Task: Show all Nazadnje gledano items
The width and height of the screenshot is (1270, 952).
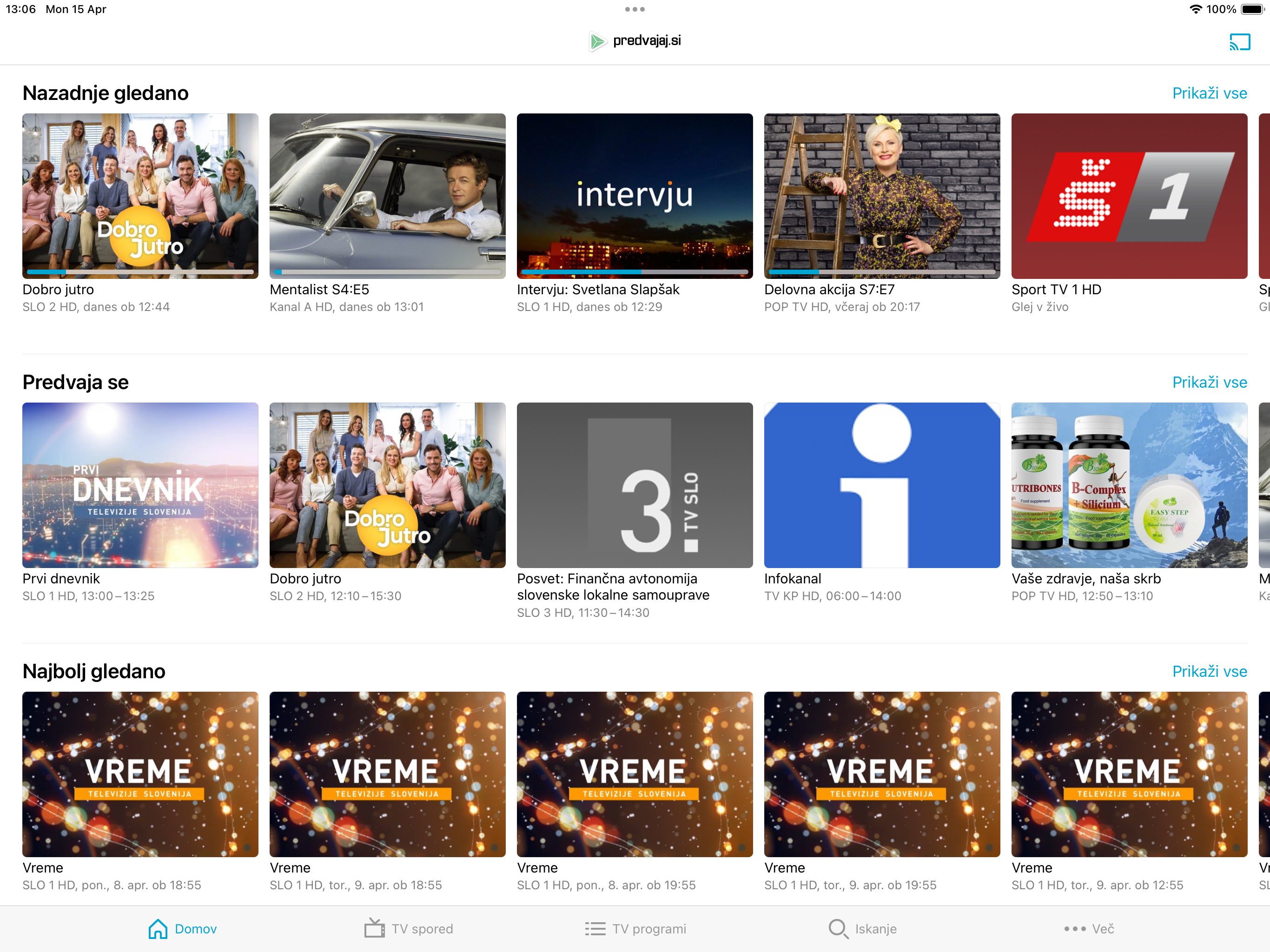Action: click(x=1209, y=93)
